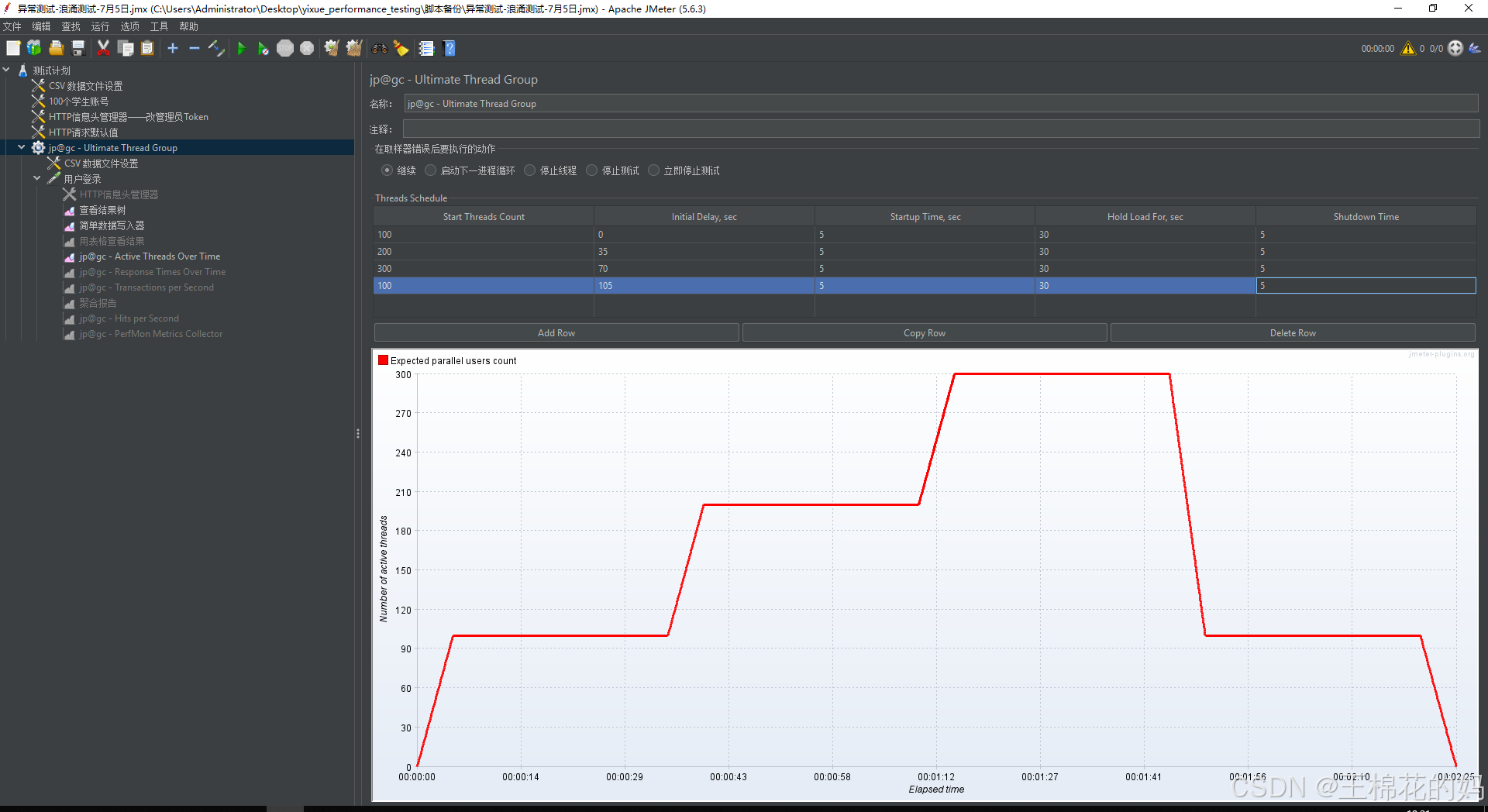Collapse all nodes with the minus icon
The height and width of the screenshot is (812, 1488).
point(195,48)
